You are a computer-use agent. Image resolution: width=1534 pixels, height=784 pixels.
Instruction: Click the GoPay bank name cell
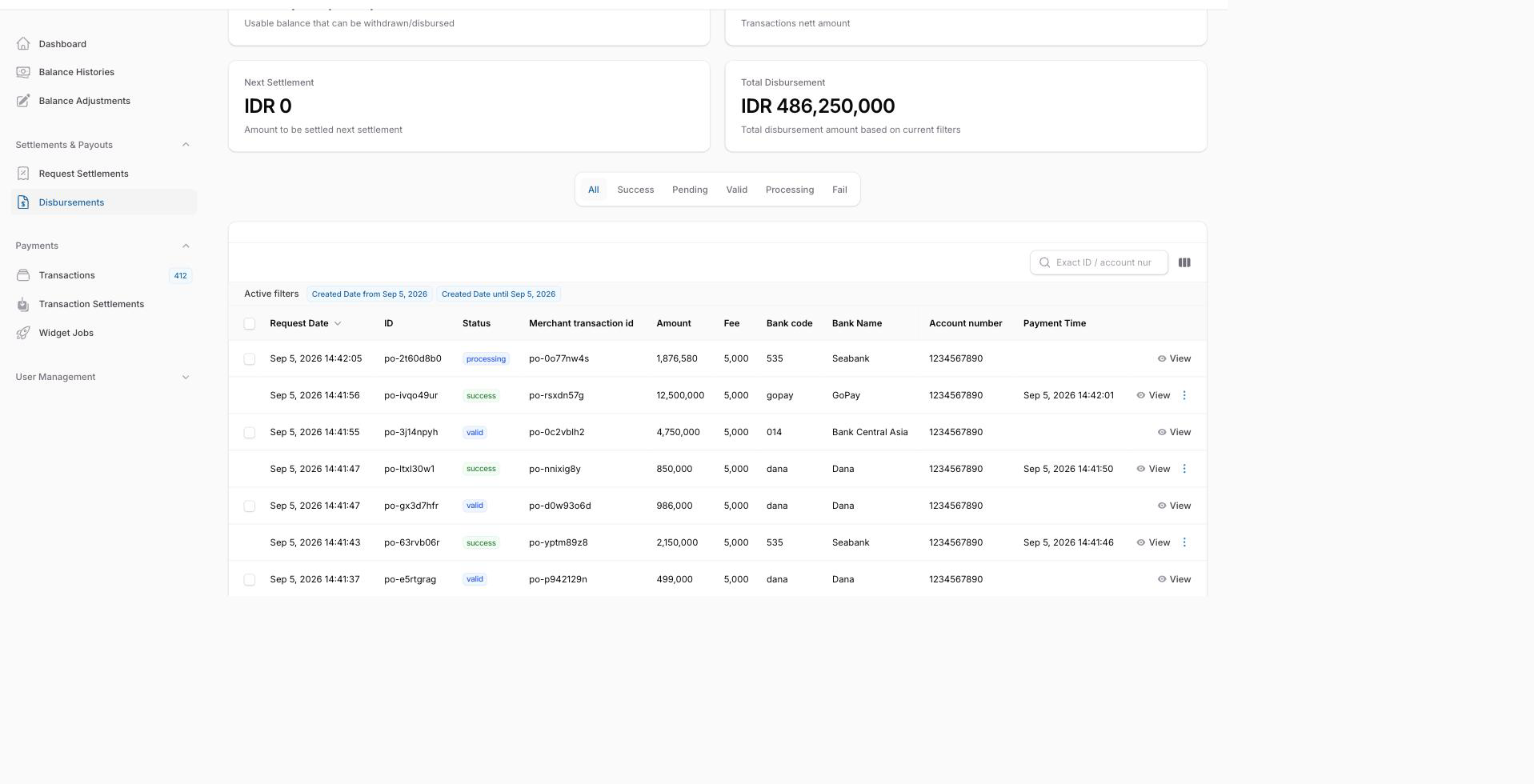click(x=846, y=395)
